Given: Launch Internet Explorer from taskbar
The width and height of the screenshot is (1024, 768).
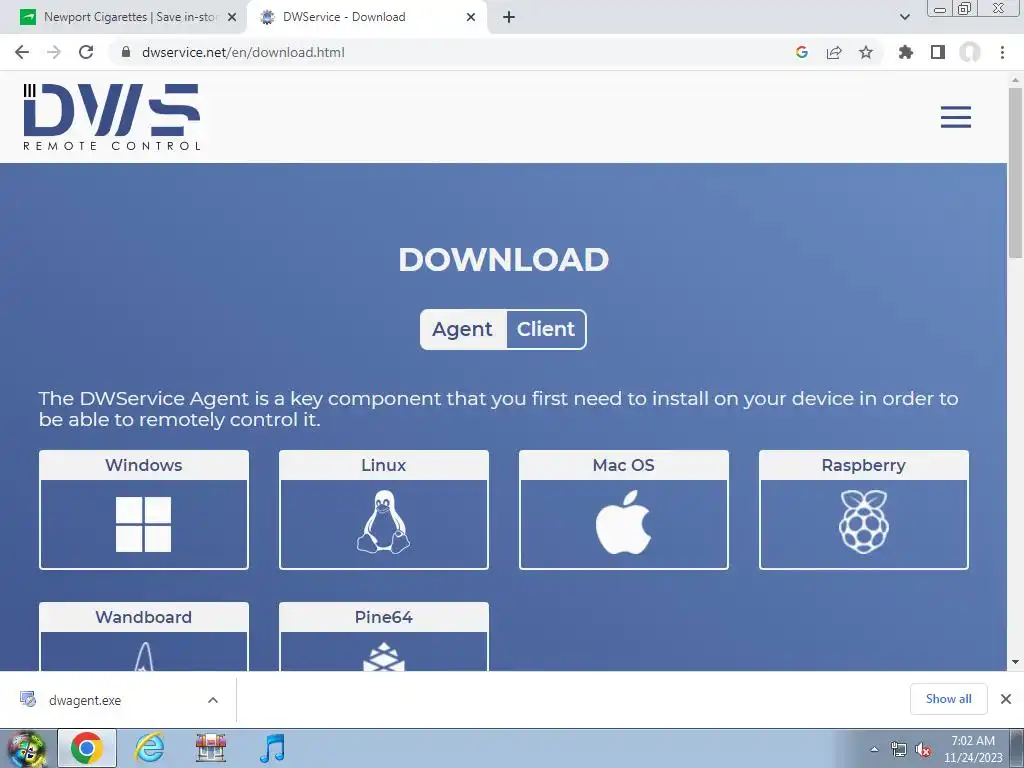Looking at the screenshot, I should [150, 748].
